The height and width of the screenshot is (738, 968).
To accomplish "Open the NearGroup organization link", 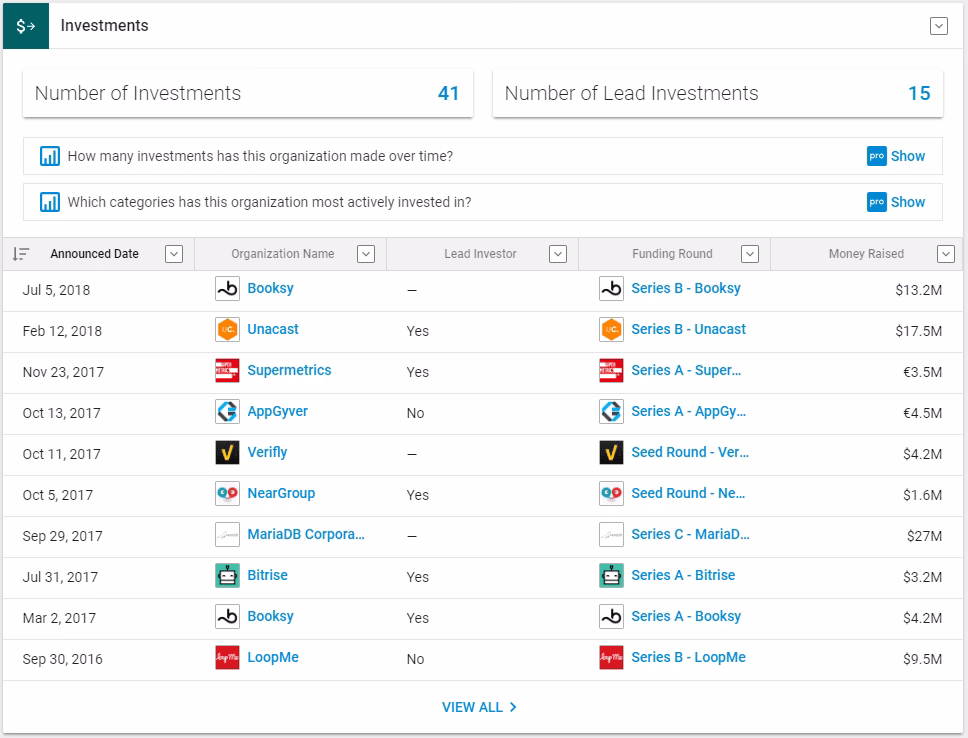I will (x=282, y=493).
